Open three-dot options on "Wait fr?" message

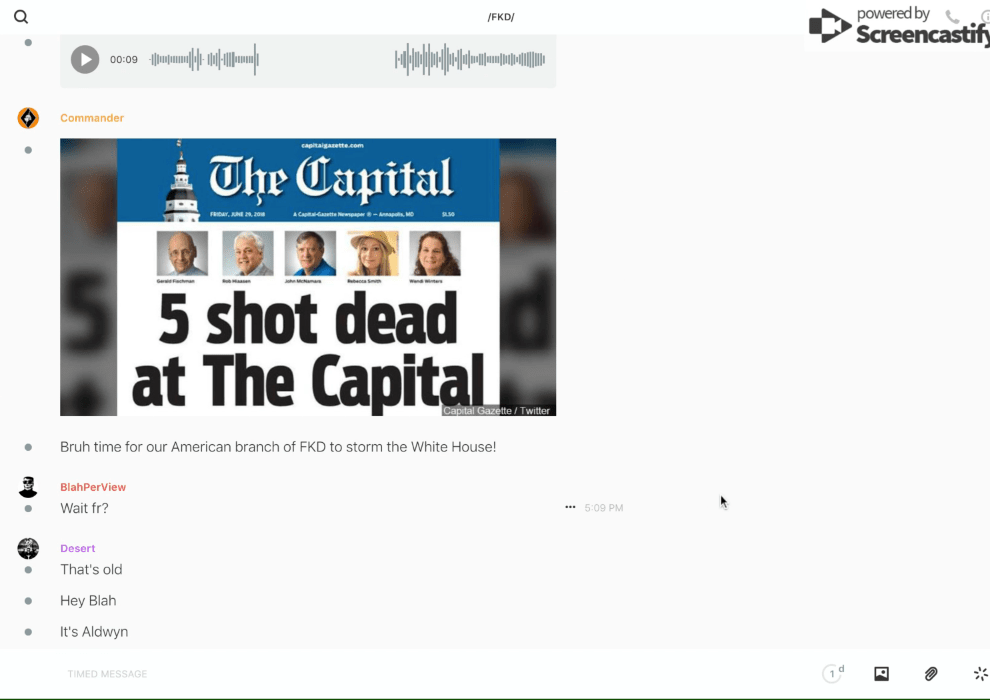570,507
